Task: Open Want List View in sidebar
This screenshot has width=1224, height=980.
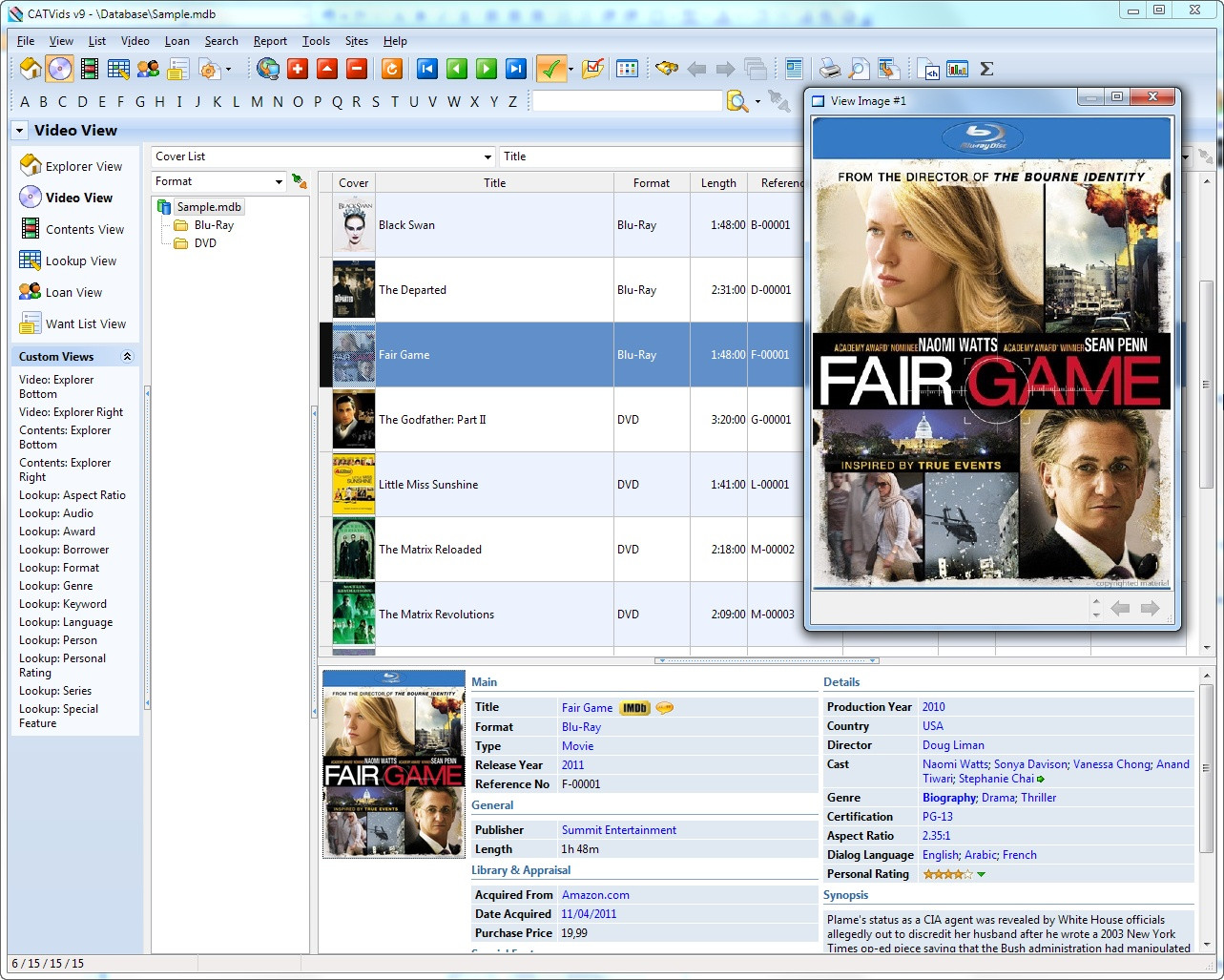Action: click(x=73, y=323)
